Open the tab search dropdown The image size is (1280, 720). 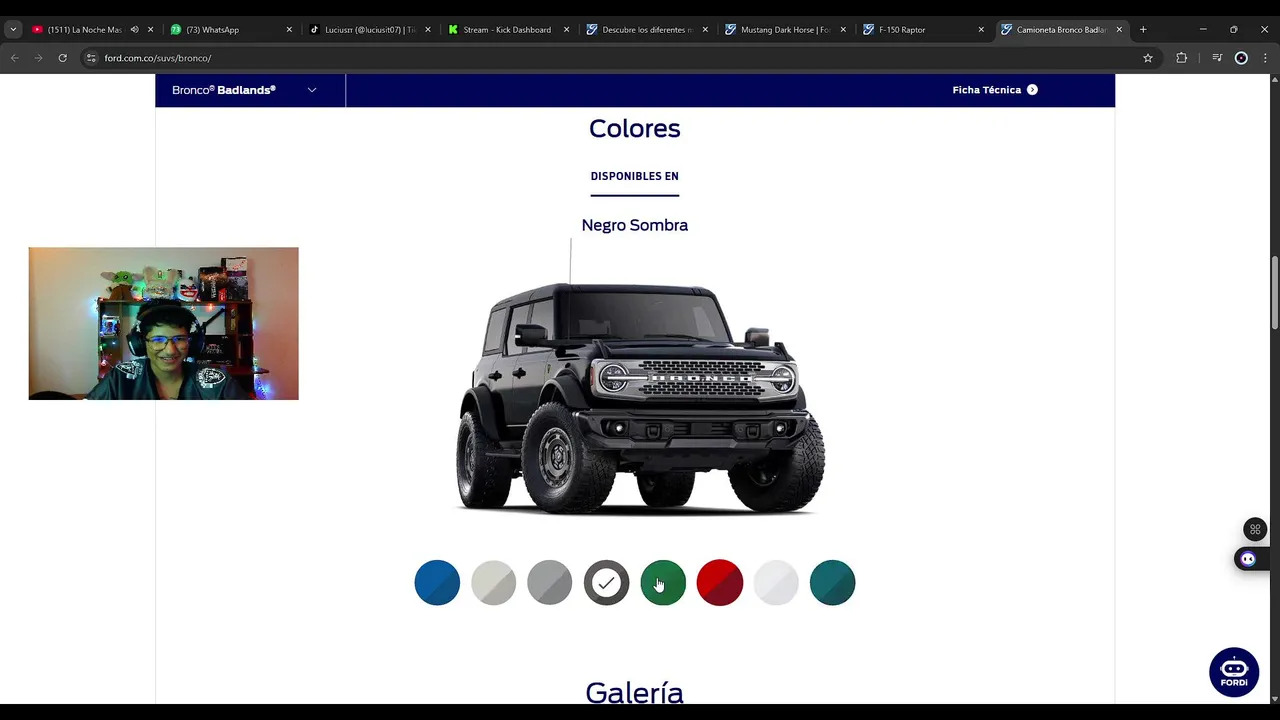point(13,30)
